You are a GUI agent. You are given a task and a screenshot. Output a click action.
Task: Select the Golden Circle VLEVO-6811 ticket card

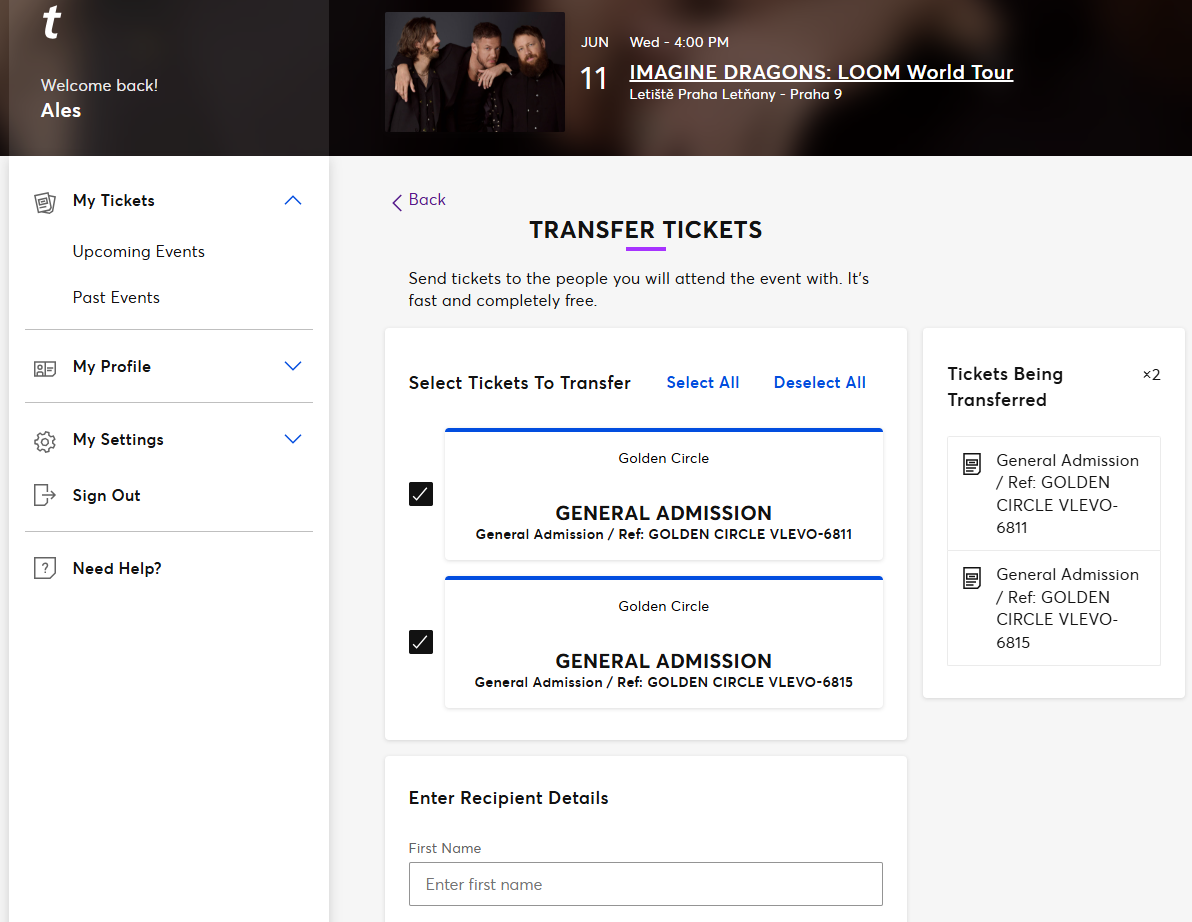[x=664, y=494]
